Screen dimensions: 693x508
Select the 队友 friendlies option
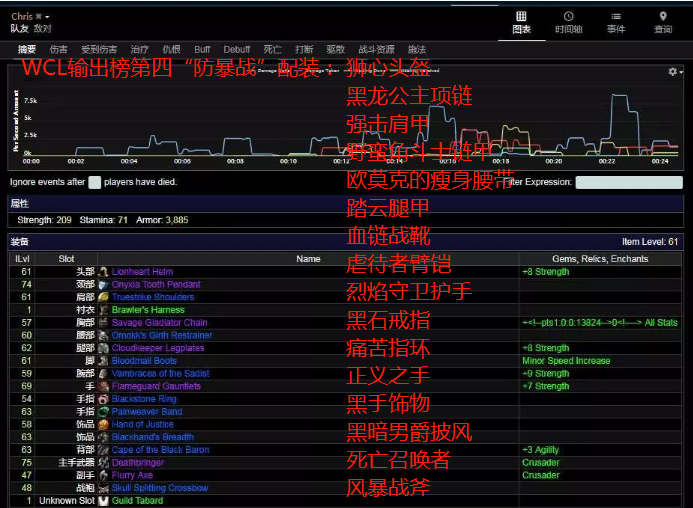[19, 29]
